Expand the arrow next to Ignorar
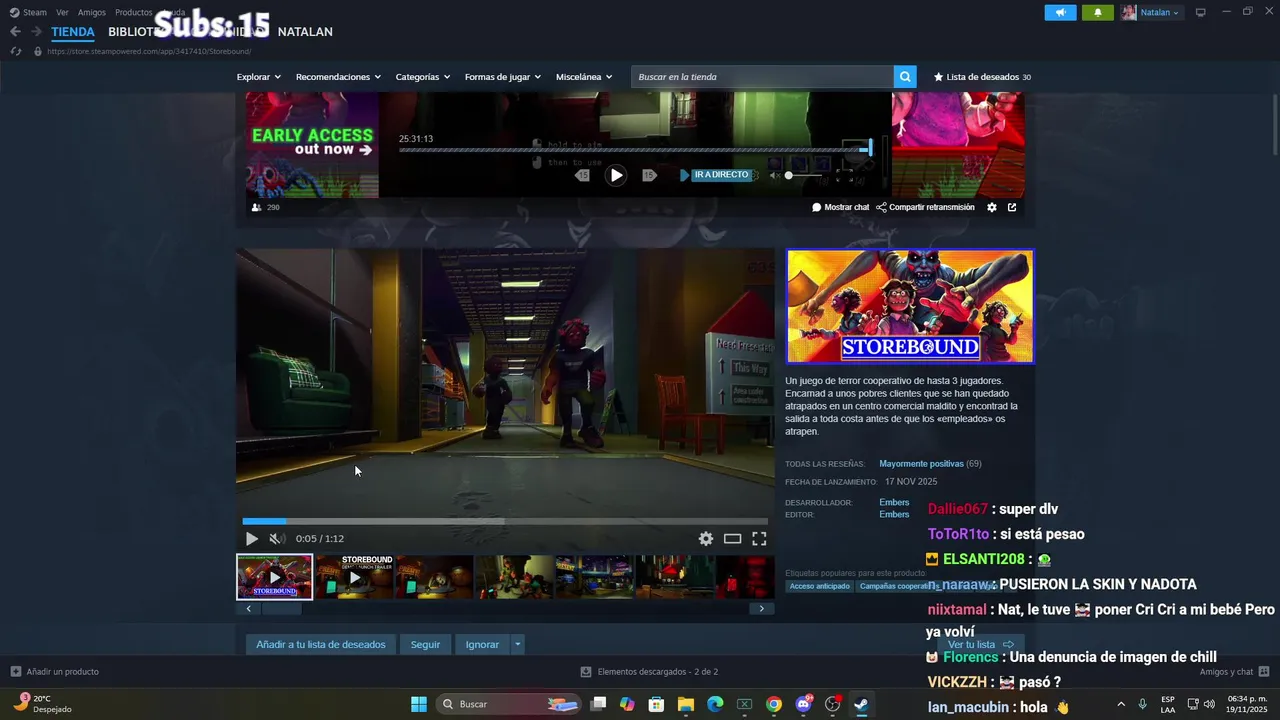 (517, 644)
